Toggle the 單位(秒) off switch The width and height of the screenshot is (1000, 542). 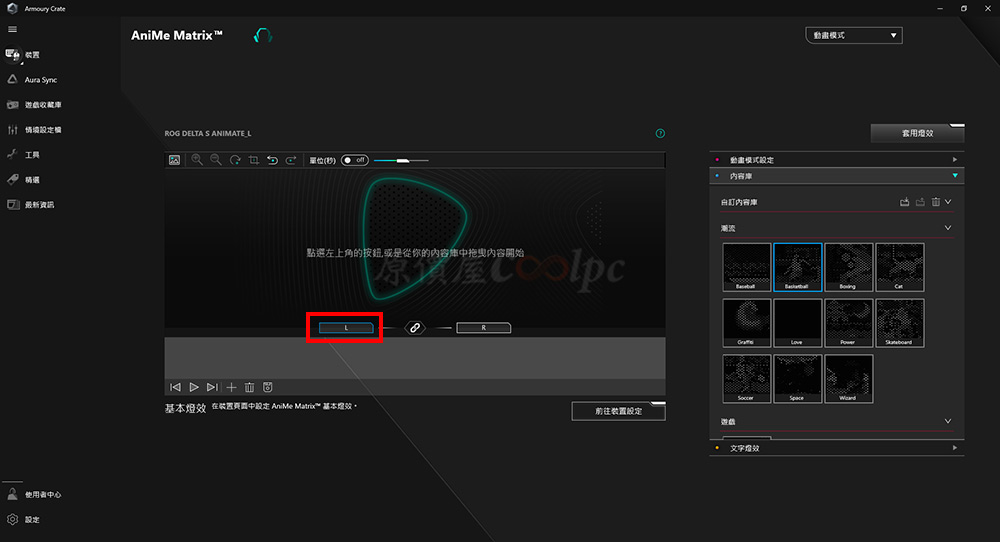pyautogui.click(x=355, y=160)
